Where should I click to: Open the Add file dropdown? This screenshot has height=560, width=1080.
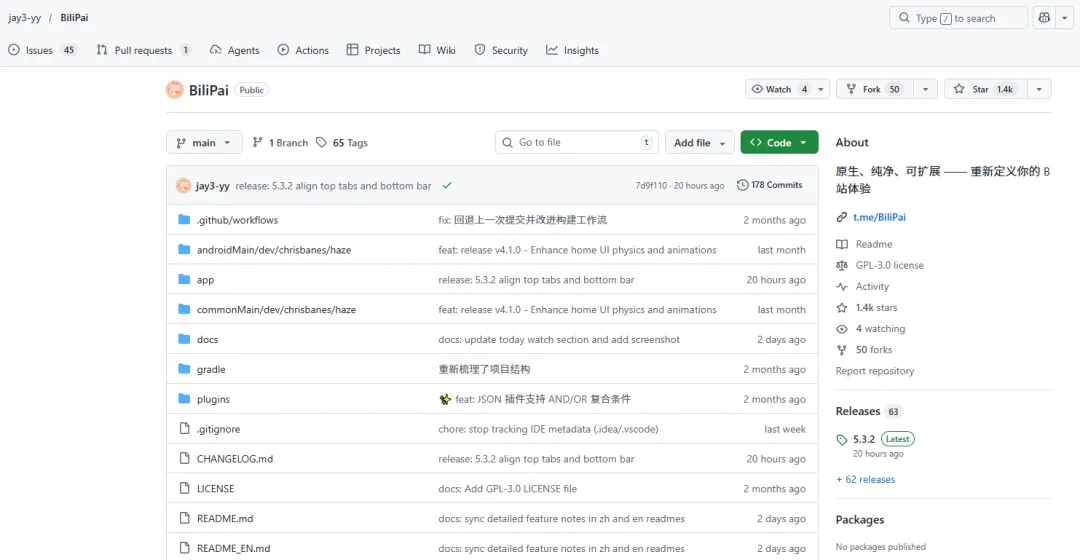(x=699, y=143)
